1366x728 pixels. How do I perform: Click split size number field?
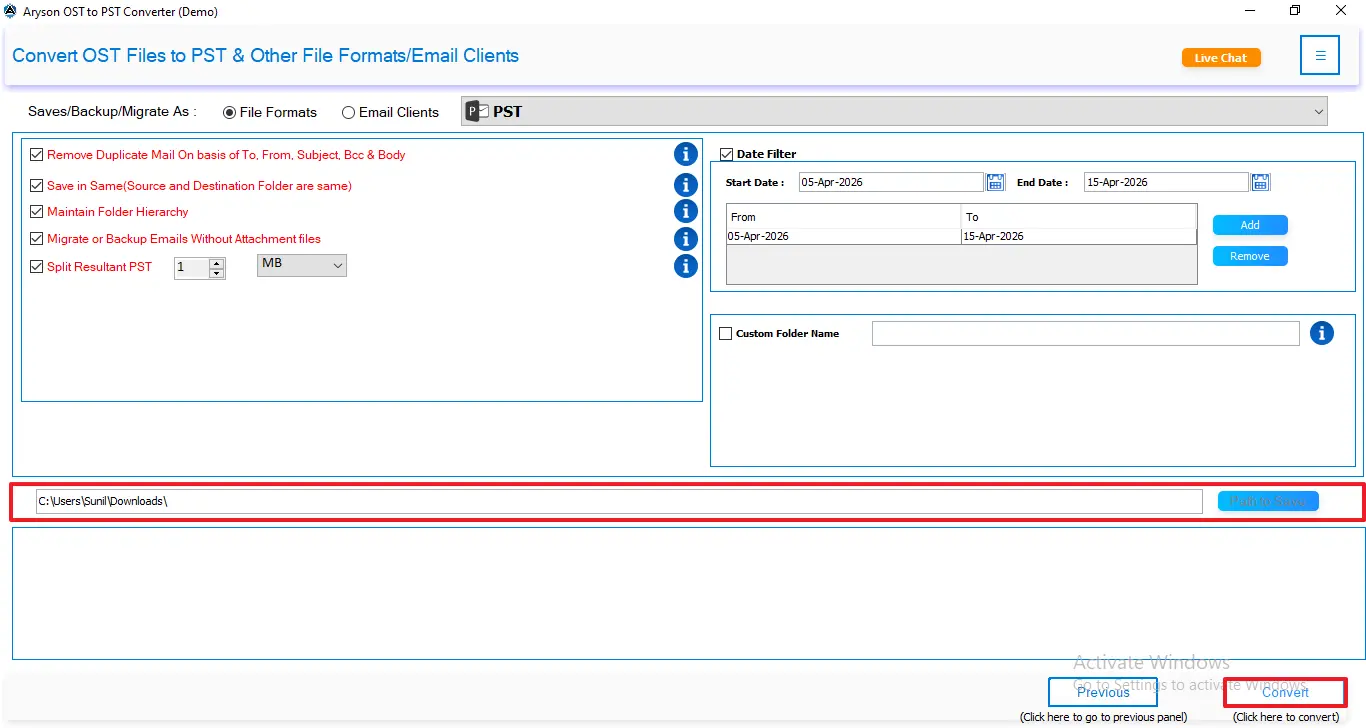pos(192,268)
